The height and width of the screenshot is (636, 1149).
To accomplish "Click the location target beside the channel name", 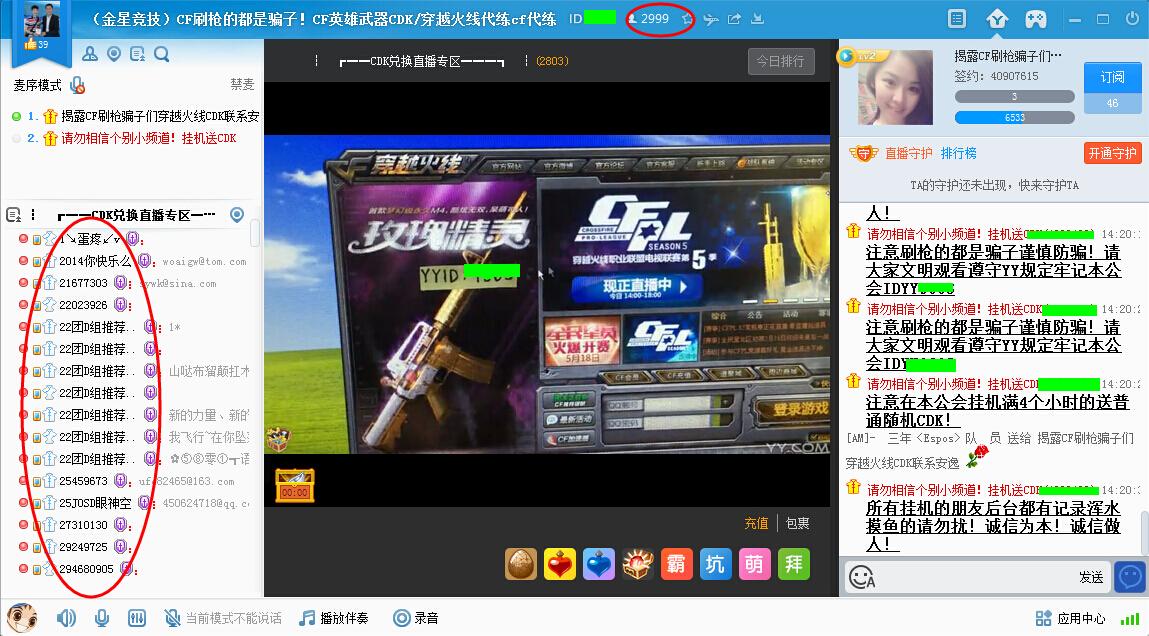I will click(237, 214).
